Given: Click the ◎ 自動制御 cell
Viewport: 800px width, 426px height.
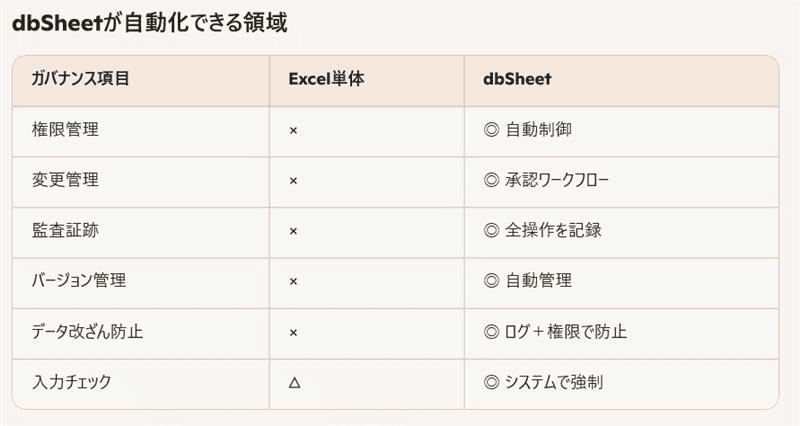Looking at the screenshot, I should 527,130.
